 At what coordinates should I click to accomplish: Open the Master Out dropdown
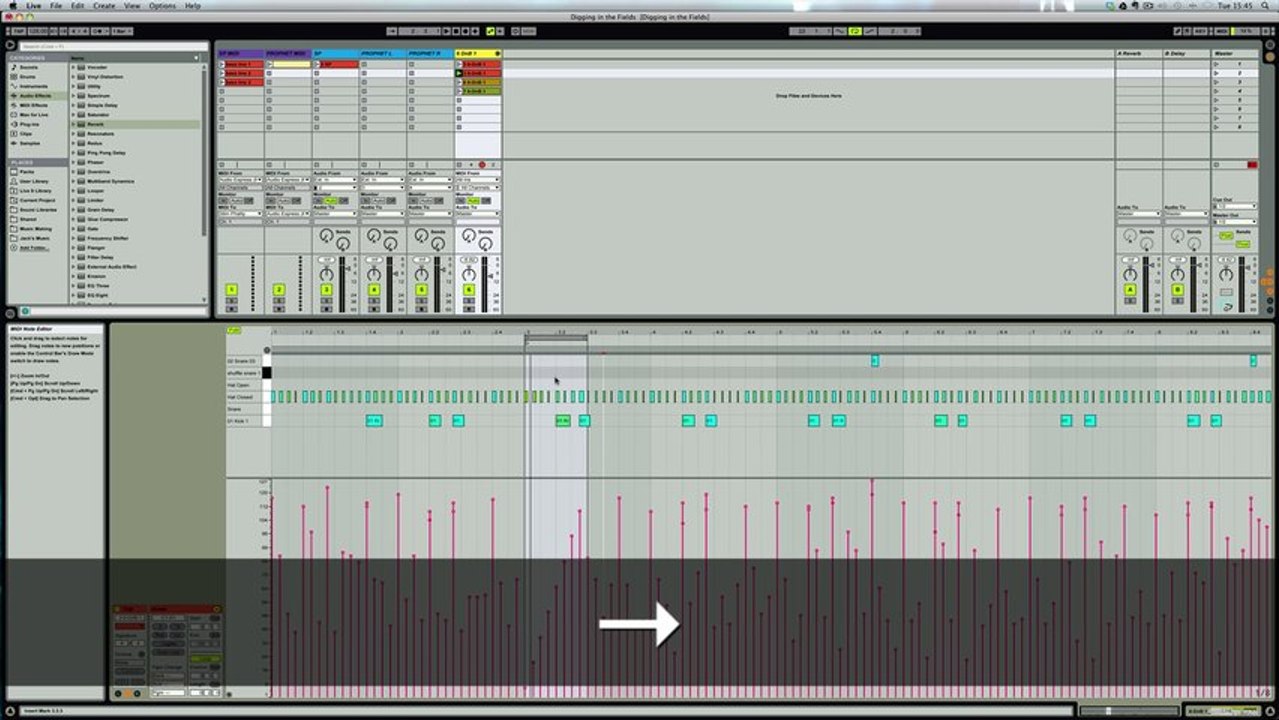click(1235, 222)
